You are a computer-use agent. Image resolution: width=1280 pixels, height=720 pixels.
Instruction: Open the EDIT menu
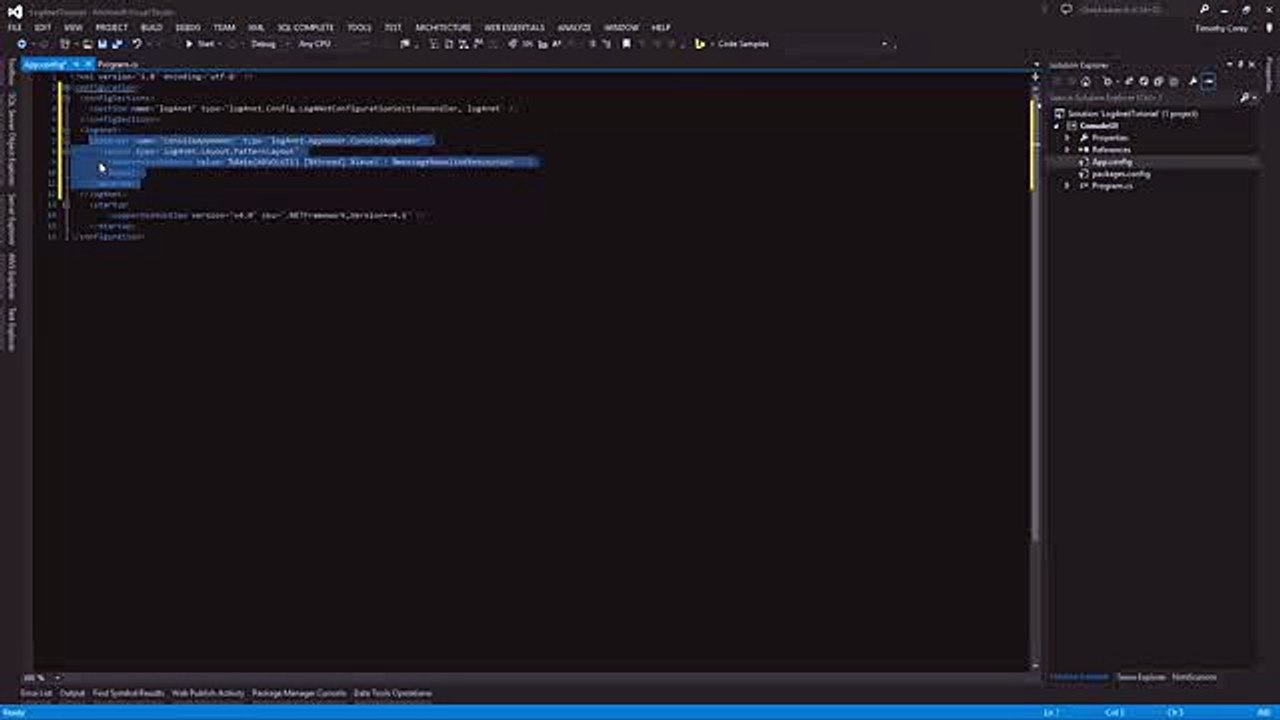43,28
